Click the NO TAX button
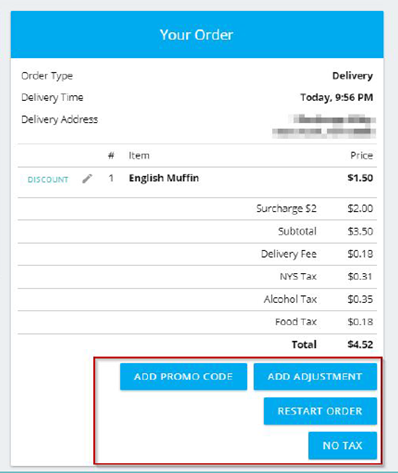Viewport: 398px width, 473px height. [342, 446]
